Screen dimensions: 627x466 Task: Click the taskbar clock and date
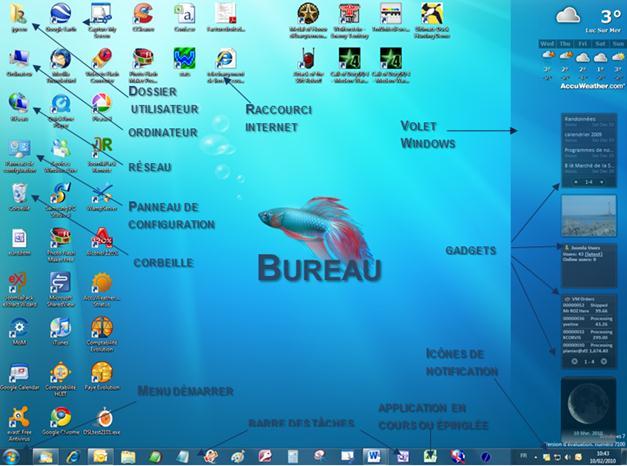point(603,457)
